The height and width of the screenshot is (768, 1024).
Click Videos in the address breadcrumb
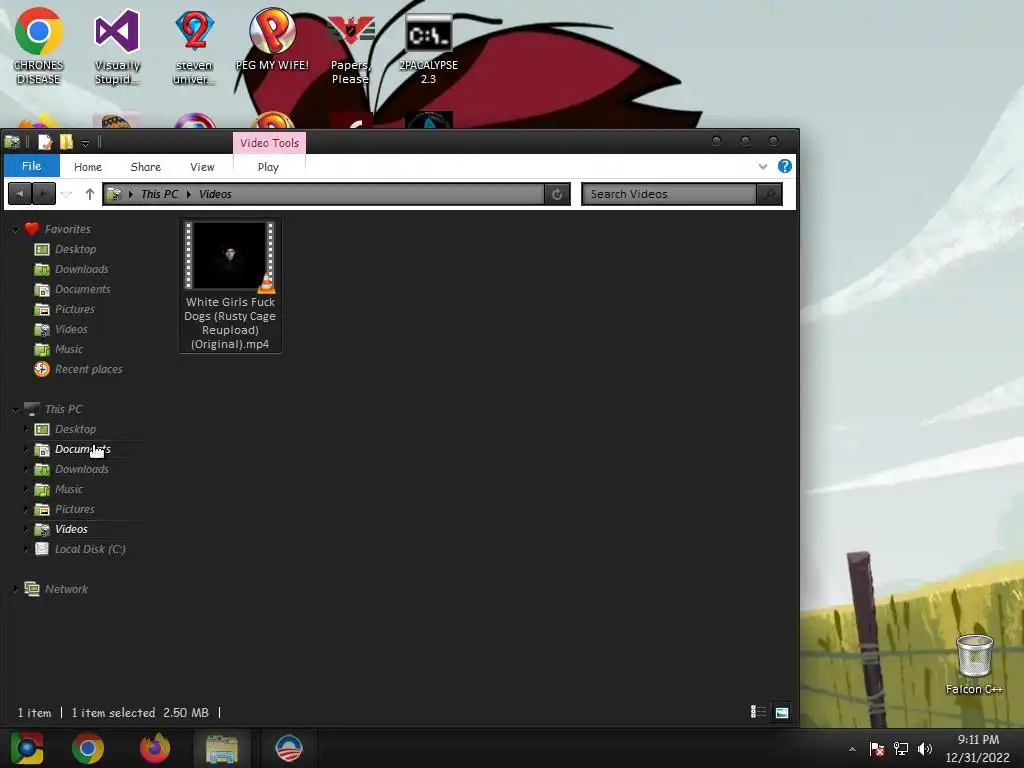coord(215,194)
